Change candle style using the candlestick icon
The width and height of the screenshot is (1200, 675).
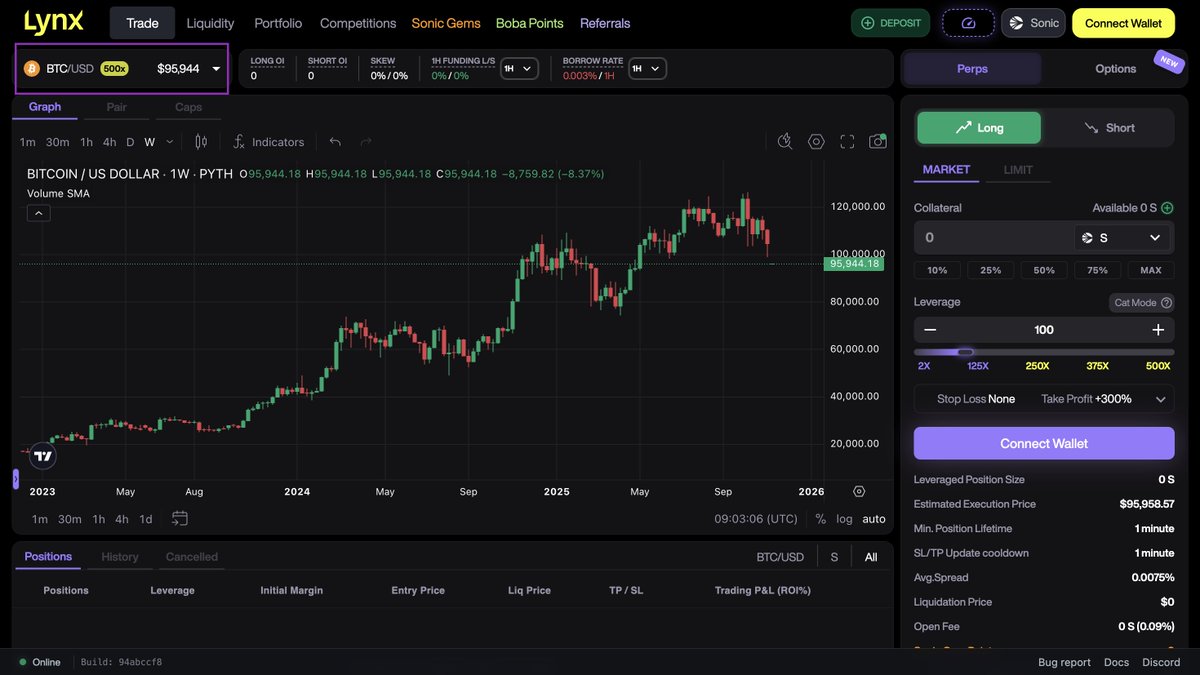pyautogui.click(x=200, y=142)
